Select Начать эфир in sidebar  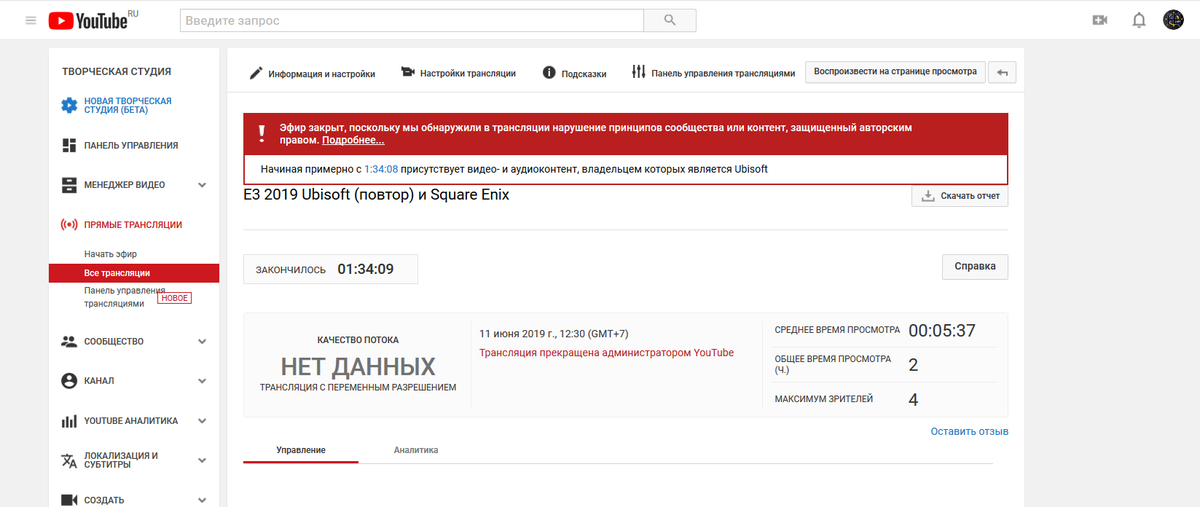pyautogui.click(x=110, y=254)
